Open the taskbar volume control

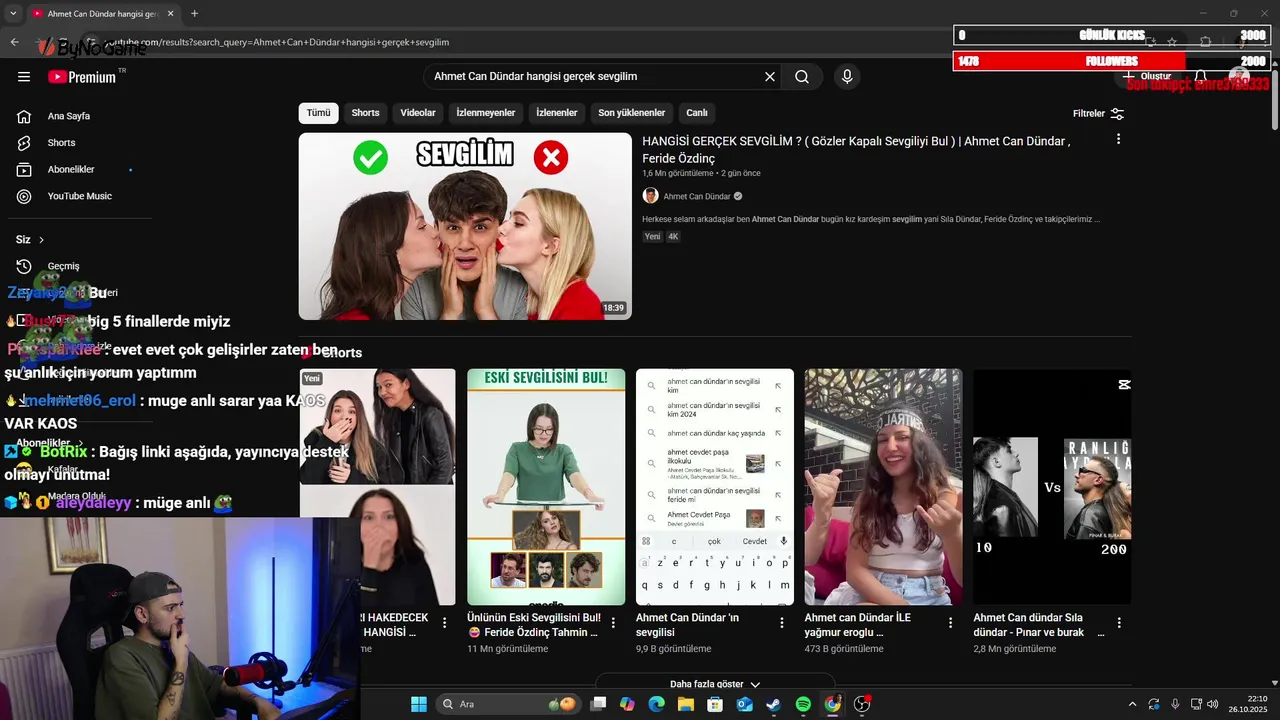[x=1212, y=704]
